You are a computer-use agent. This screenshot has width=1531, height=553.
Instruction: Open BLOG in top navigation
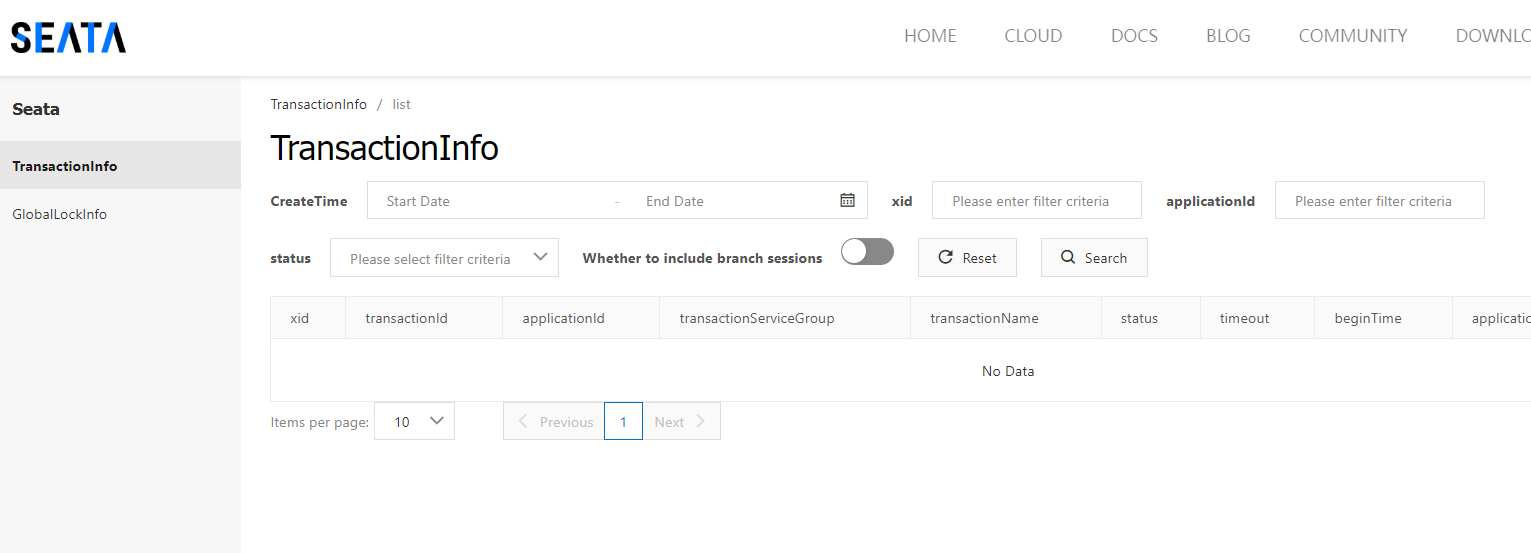[1228, 36]
